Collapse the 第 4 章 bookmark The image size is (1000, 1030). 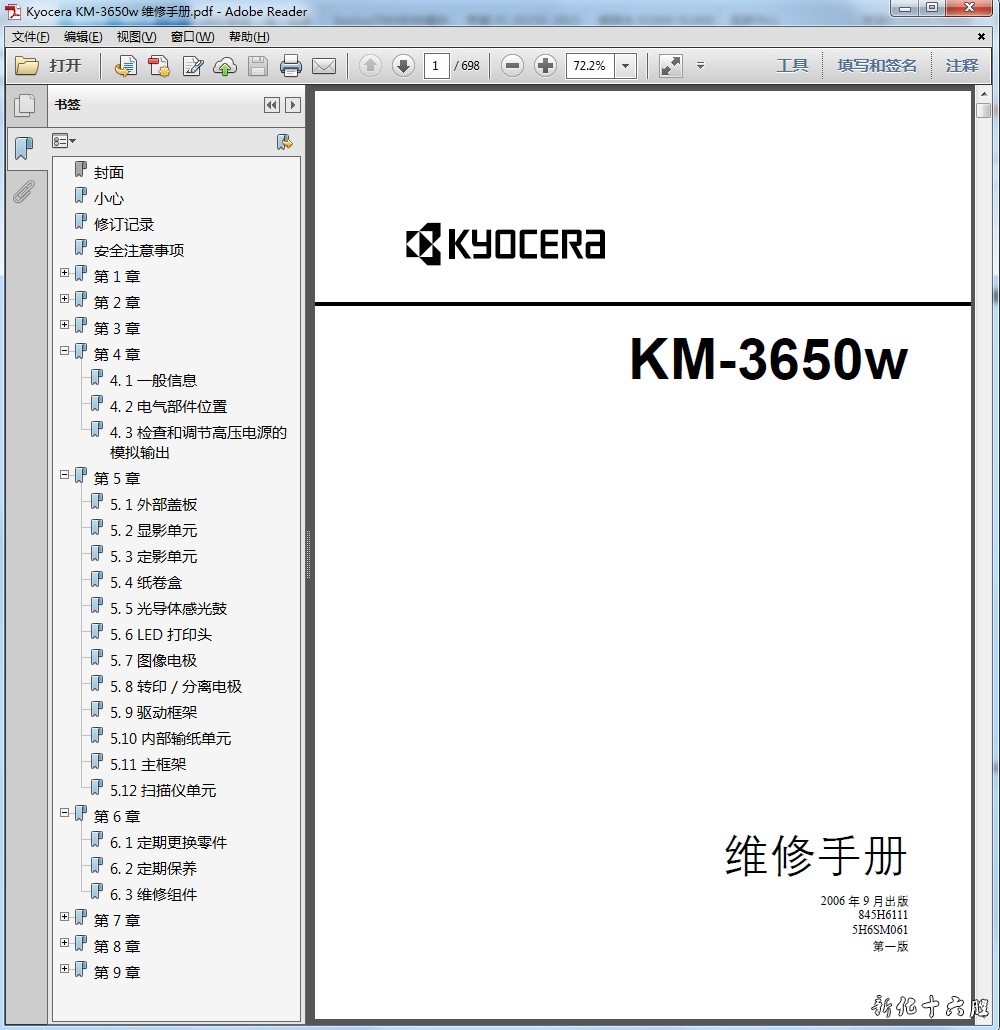64,351
